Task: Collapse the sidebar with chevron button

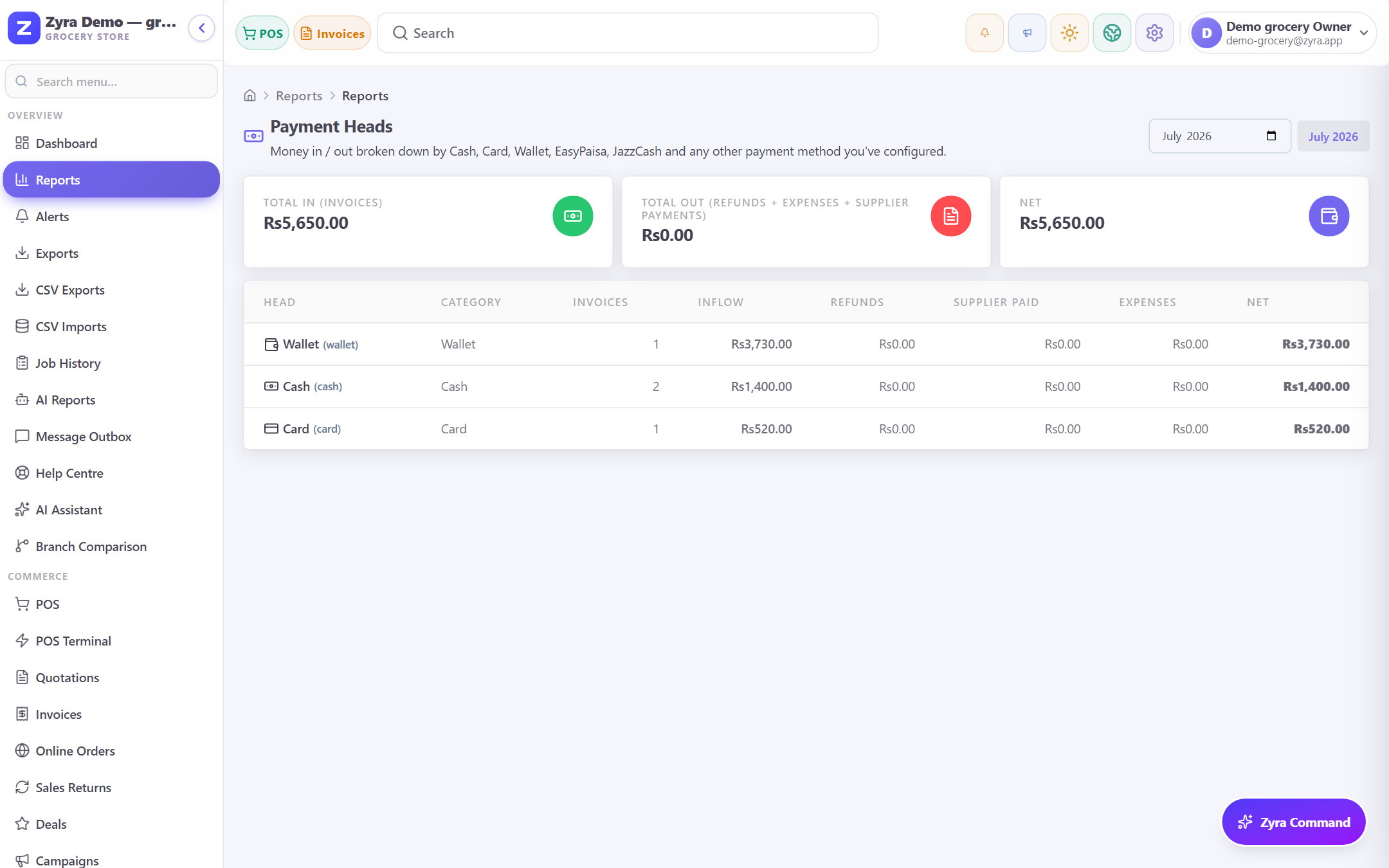Action: (201, 28)
